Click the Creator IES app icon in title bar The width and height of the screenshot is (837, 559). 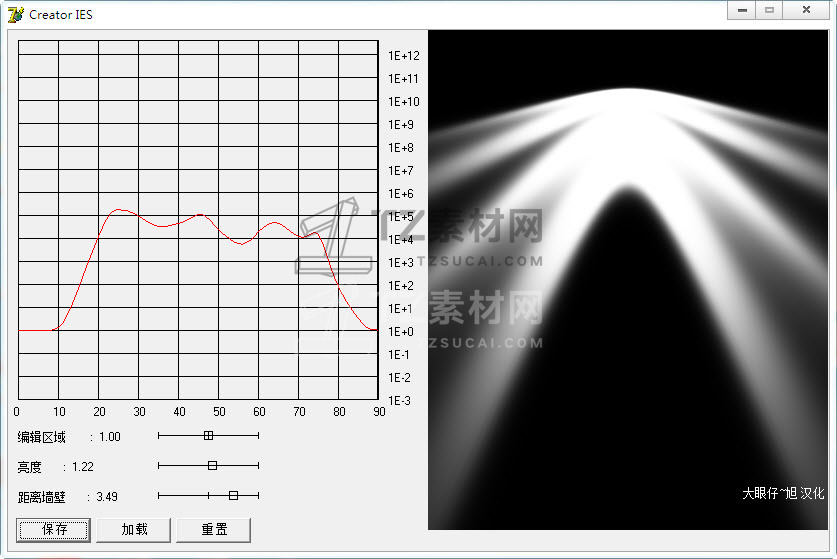tap(15, 14)
